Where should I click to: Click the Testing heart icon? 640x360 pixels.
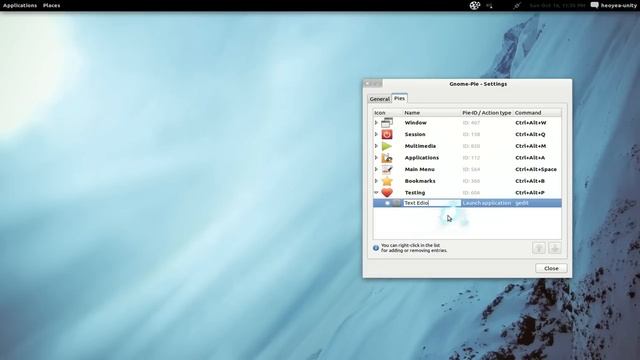coord(387,193)
